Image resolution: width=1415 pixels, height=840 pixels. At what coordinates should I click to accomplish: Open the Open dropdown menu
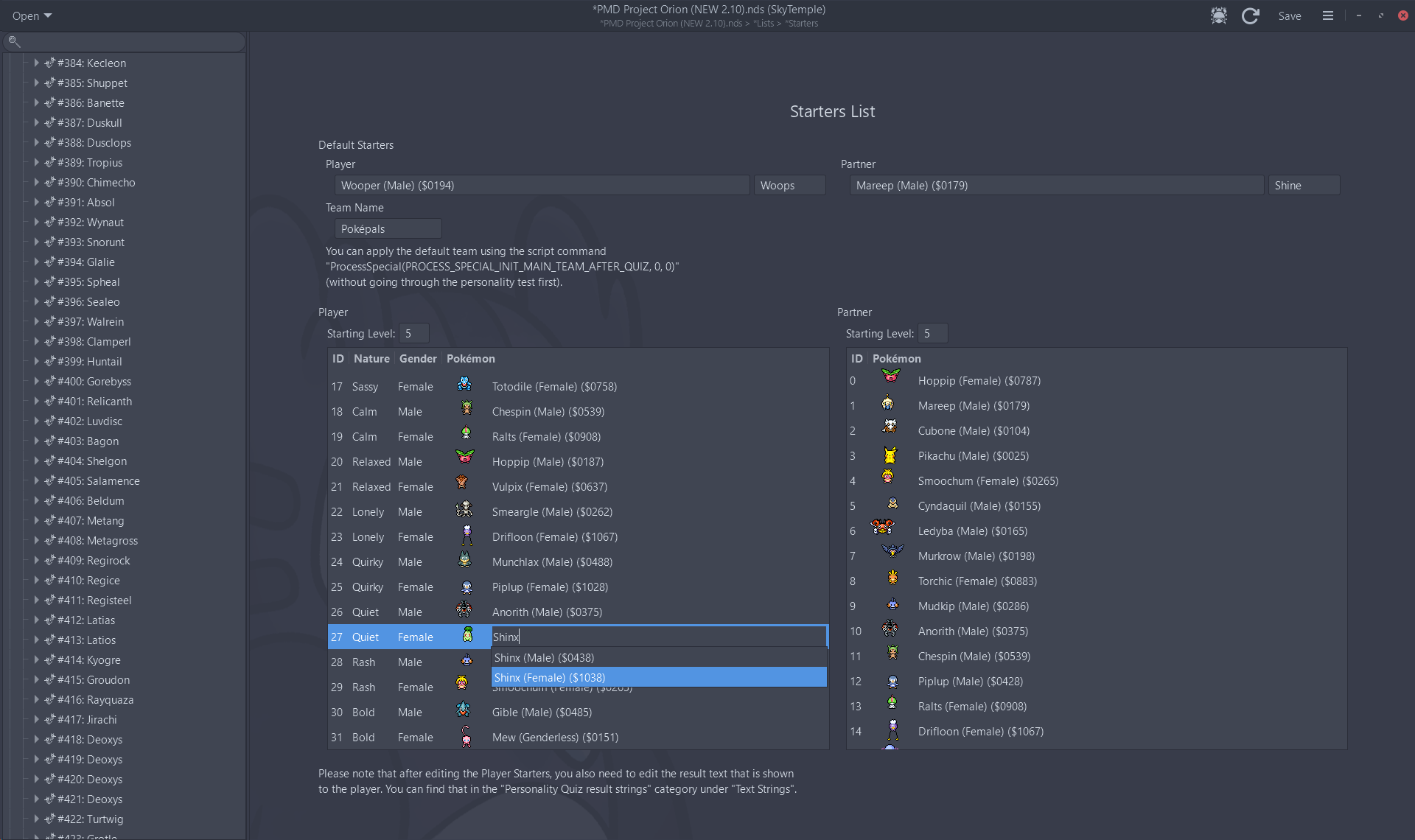click(32, 15)
